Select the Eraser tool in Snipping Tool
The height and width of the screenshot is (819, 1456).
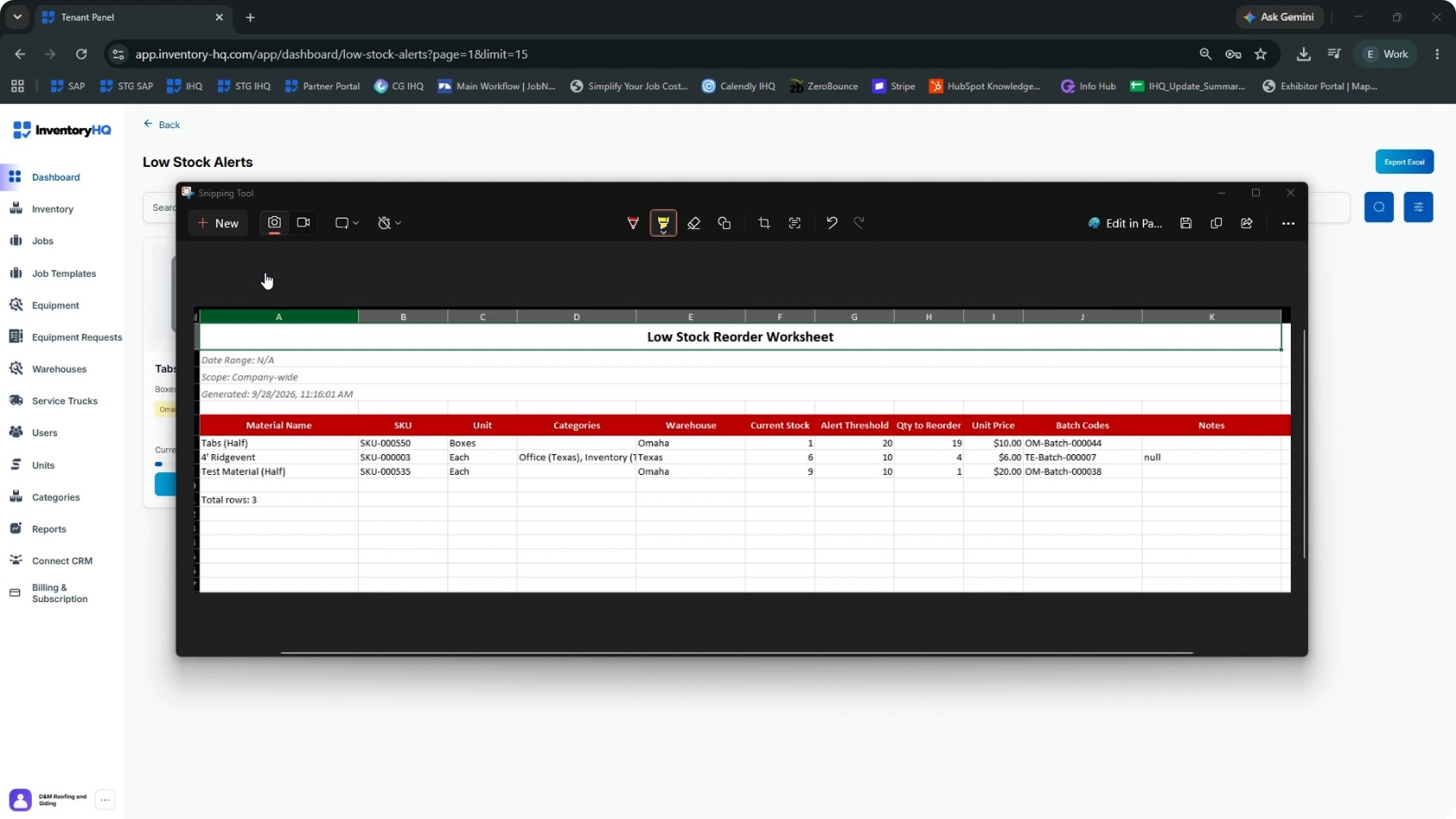(x=694, y=223)
